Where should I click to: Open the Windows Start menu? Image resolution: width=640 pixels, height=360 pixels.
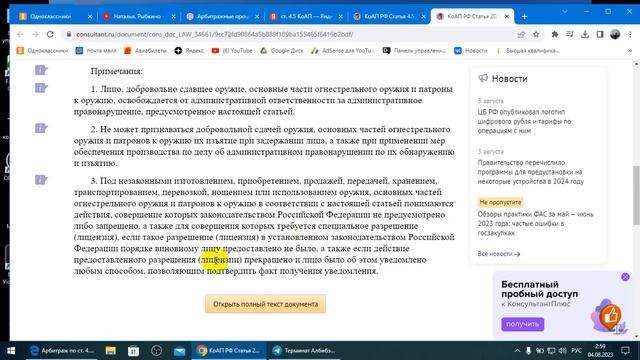click(11, 351)
